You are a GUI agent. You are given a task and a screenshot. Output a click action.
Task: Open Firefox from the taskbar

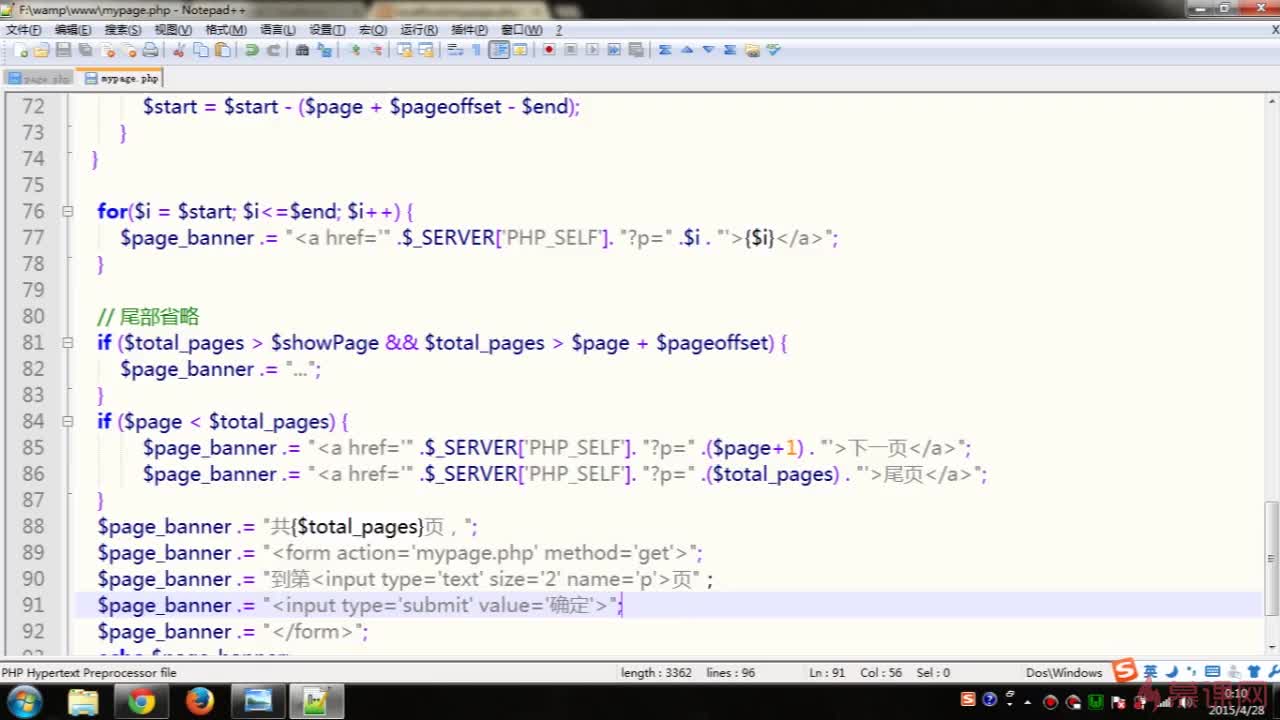pos(199,702)
